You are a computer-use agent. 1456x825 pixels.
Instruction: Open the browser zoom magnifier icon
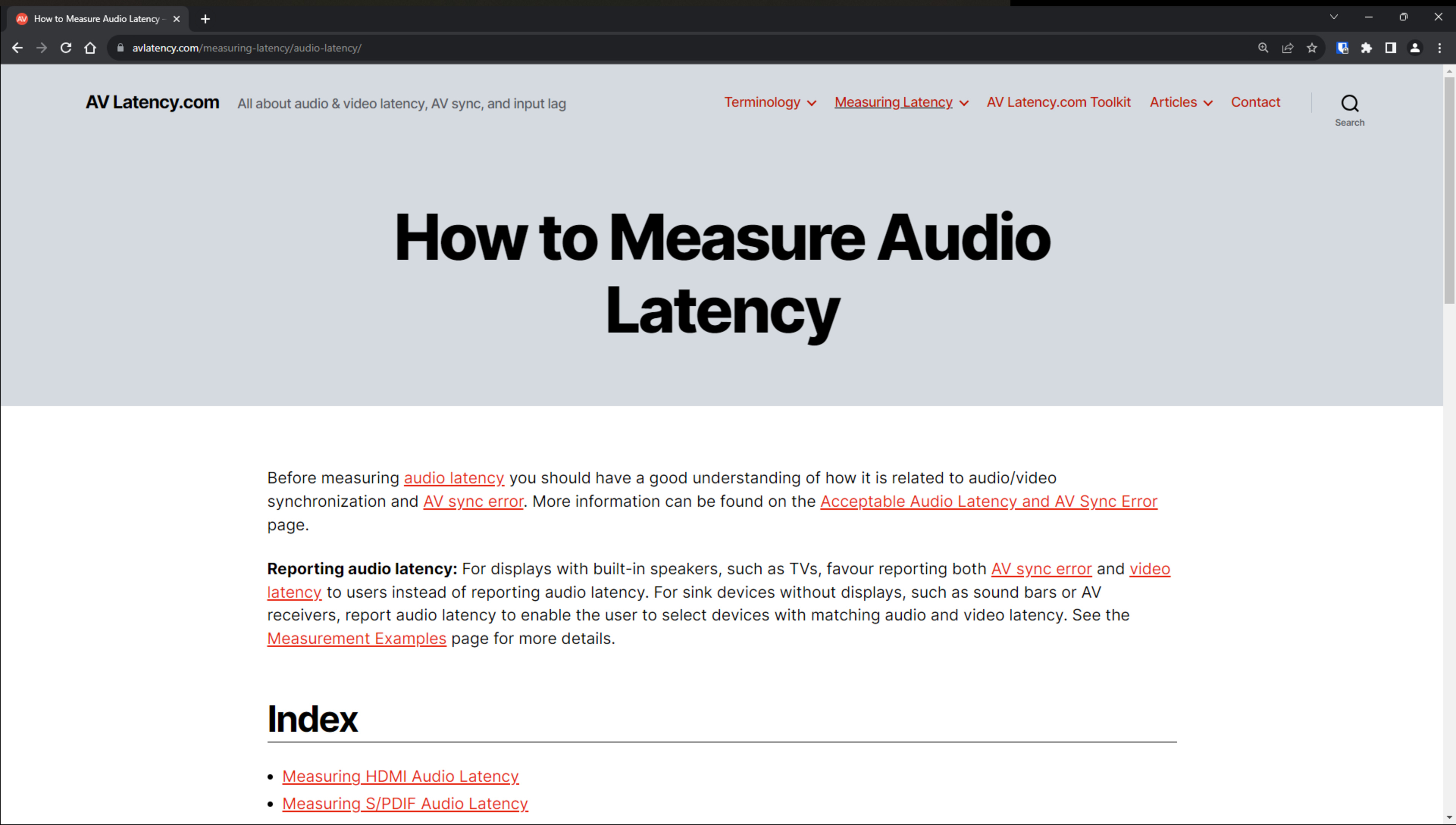[x=1263, y=48]
